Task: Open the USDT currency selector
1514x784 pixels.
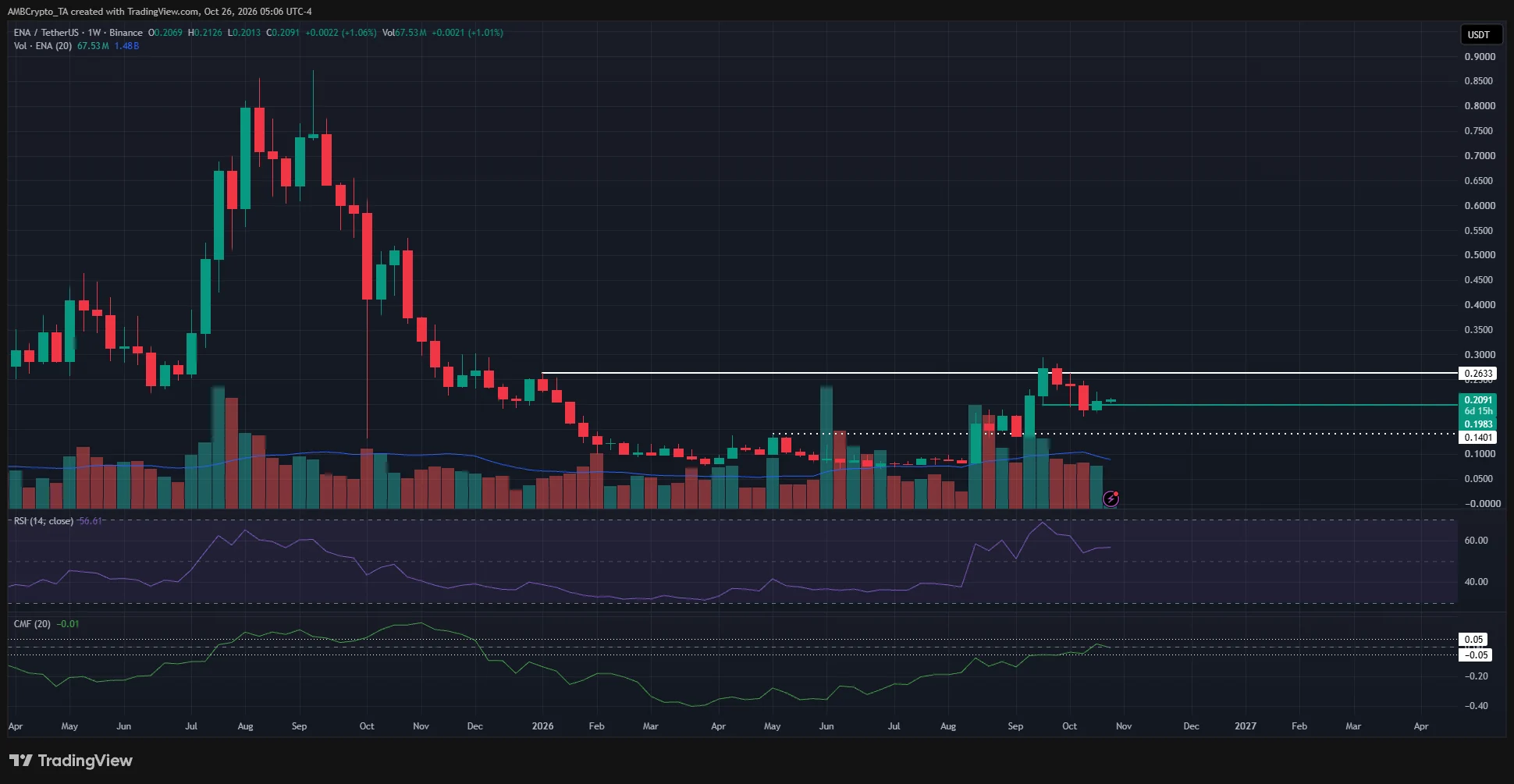Action: [x=1481, y=34]
